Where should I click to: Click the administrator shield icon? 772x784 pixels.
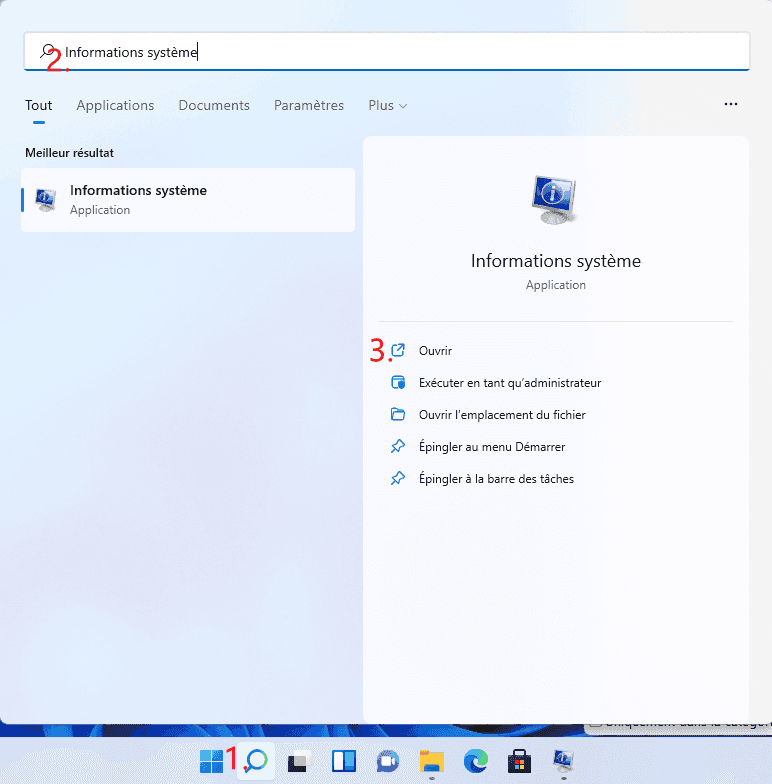(x=398, y=382)
